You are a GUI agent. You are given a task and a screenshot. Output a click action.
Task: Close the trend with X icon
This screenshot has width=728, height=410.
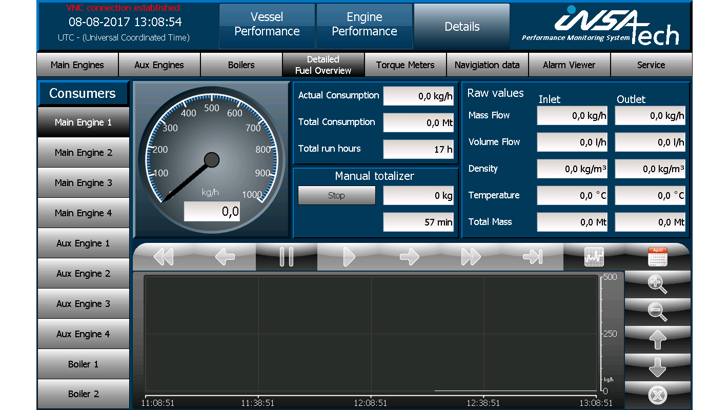tap(657, 395)
